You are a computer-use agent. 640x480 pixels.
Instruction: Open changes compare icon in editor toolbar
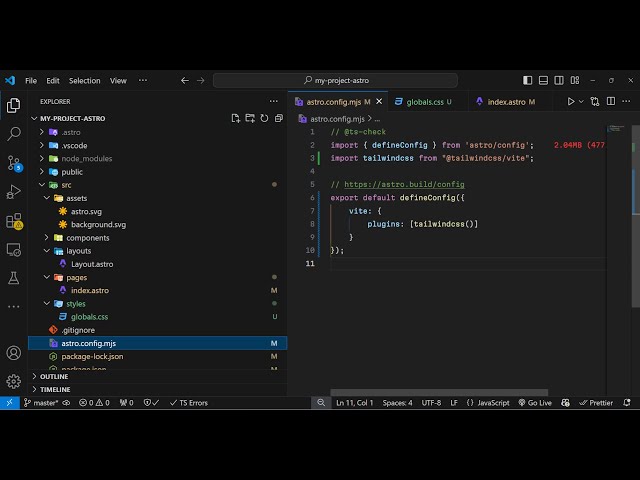(x=595, y=102)
